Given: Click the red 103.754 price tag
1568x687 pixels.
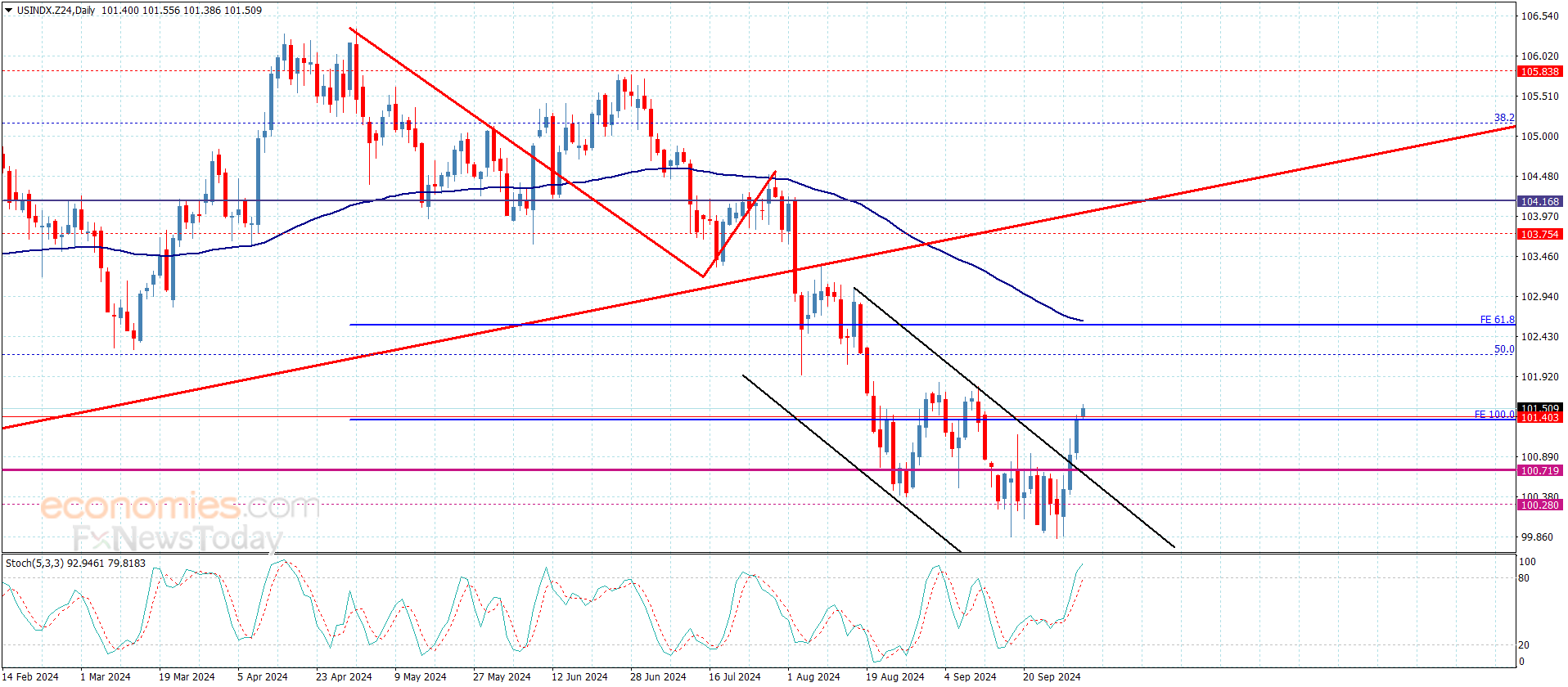Looking at the screenshot, I should [1539, 234].
